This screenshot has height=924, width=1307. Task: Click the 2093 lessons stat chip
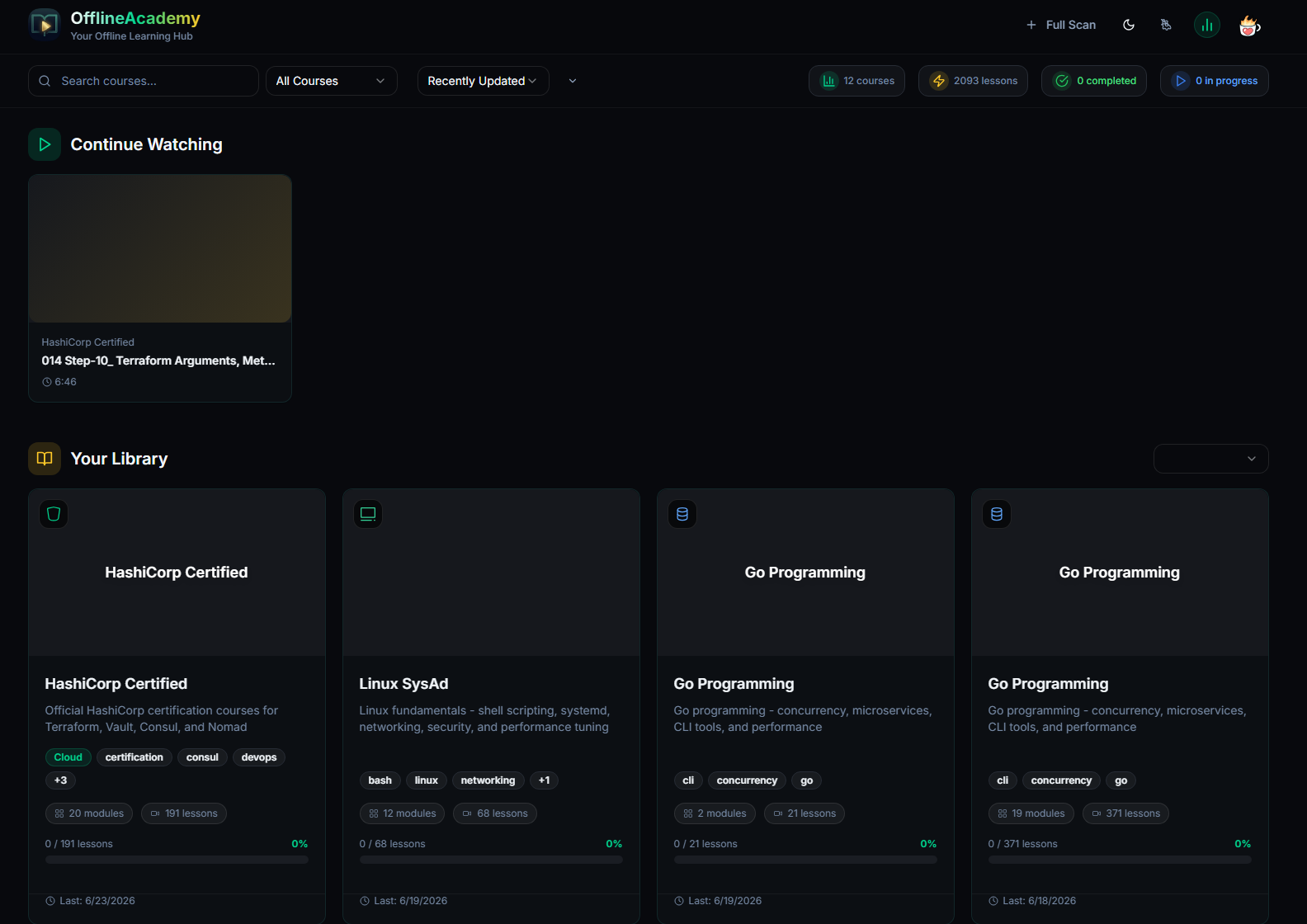click(974, 81)
